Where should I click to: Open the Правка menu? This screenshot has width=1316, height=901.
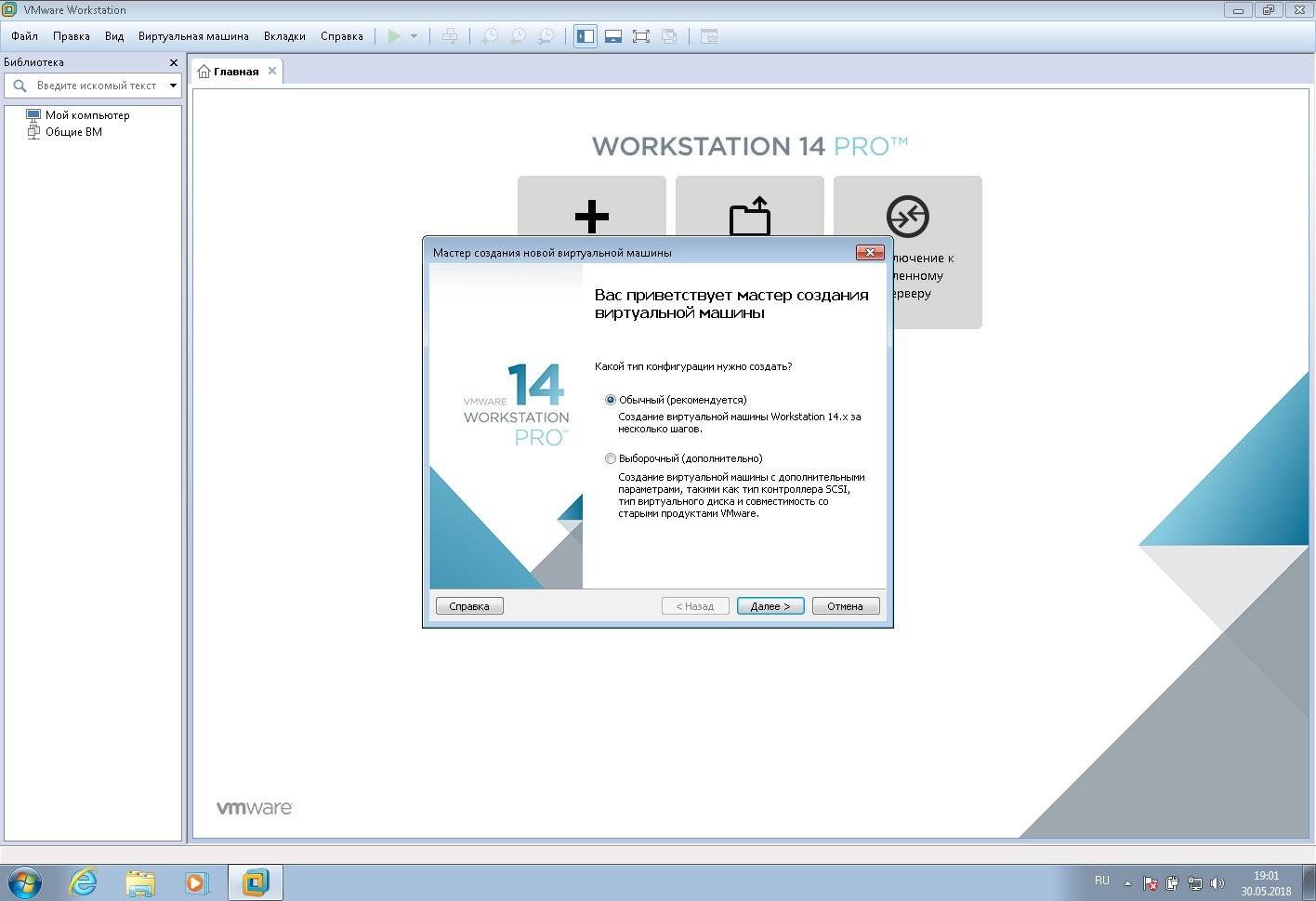72,36
